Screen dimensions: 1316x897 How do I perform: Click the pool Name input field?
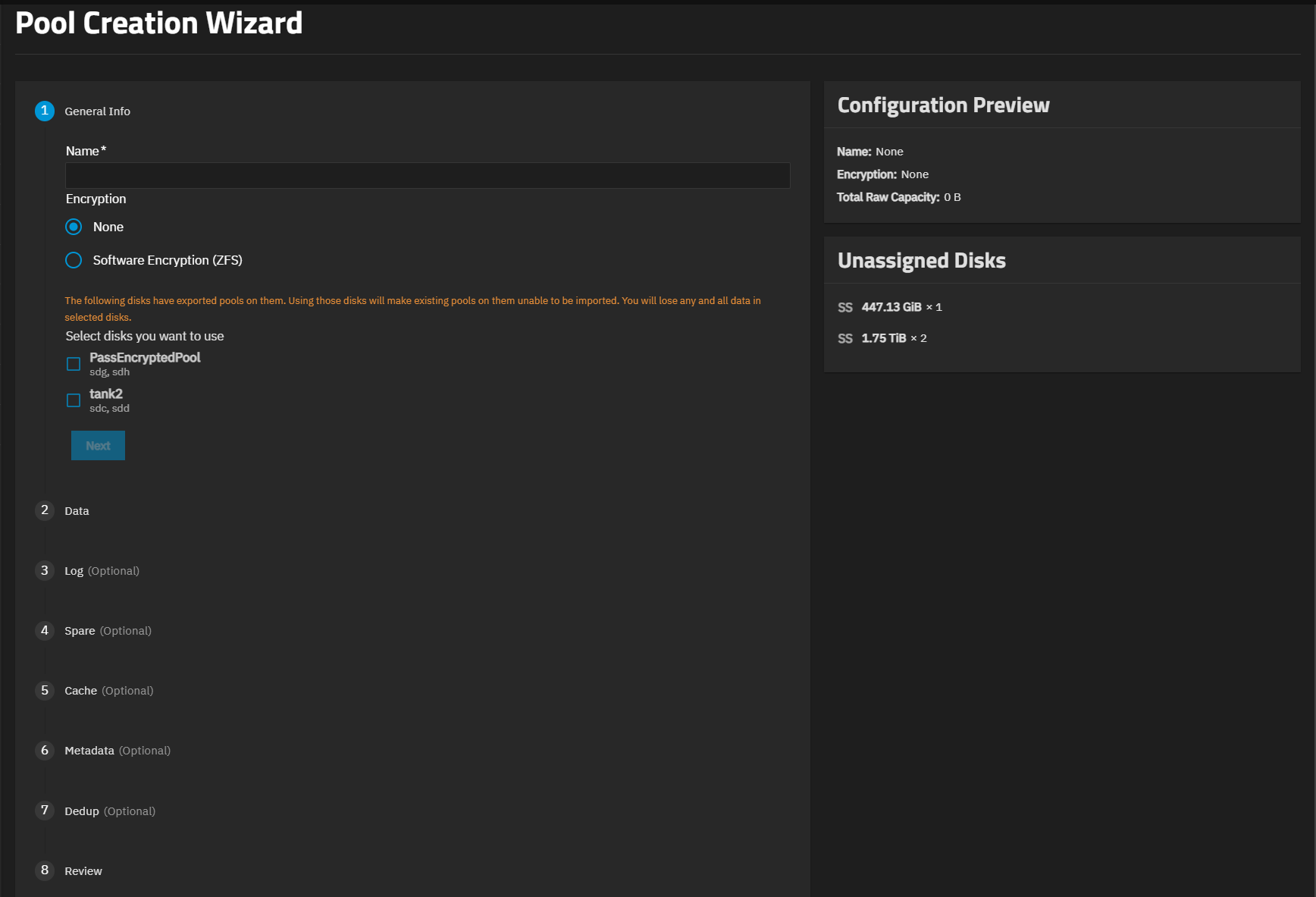[x=428, y=175]
